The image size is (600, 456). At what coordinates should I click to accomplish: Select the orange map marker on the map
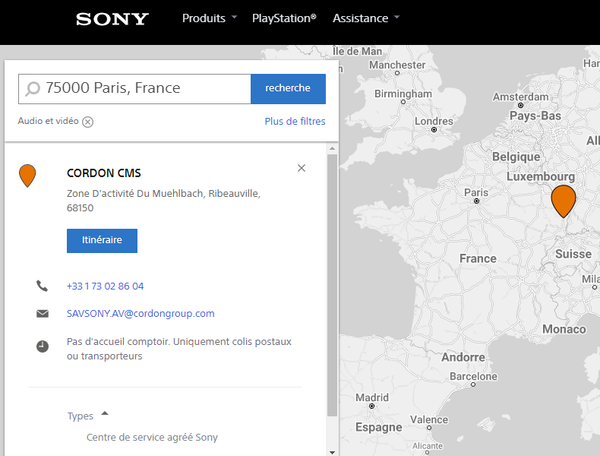point(564,201)
